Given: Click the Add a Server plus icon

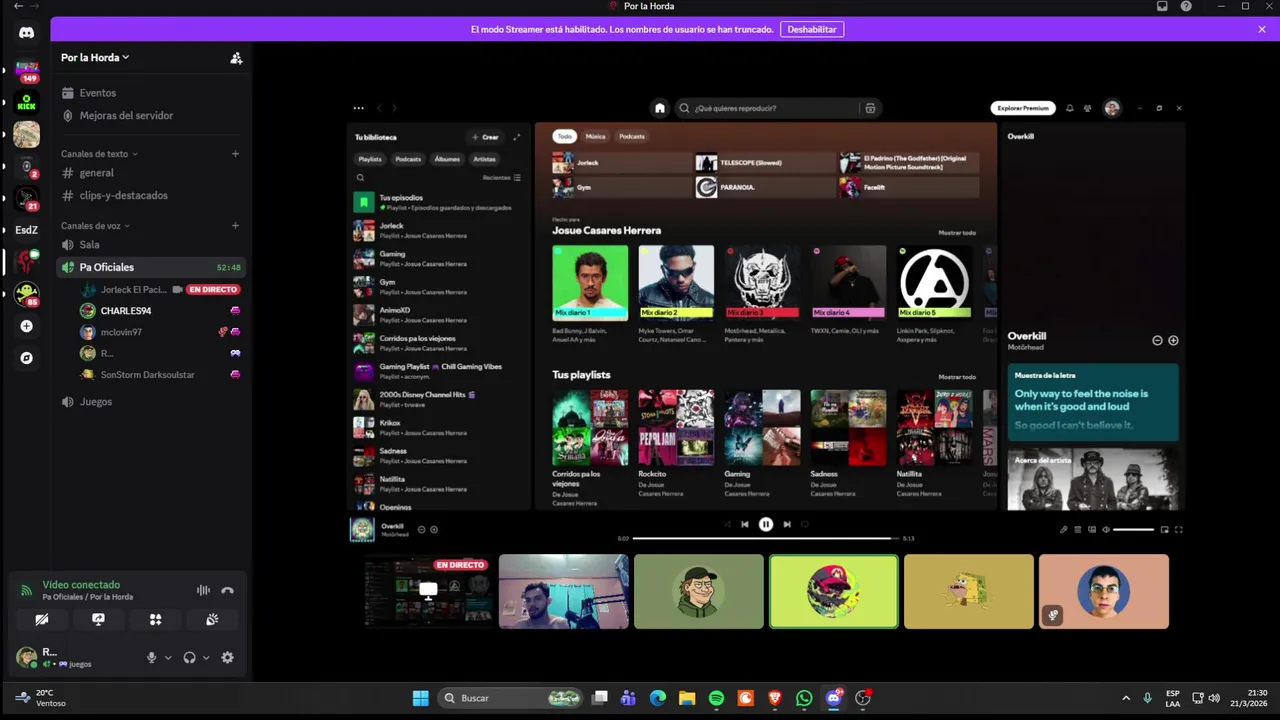Looking at the screenshot, I should pos(27,326).
